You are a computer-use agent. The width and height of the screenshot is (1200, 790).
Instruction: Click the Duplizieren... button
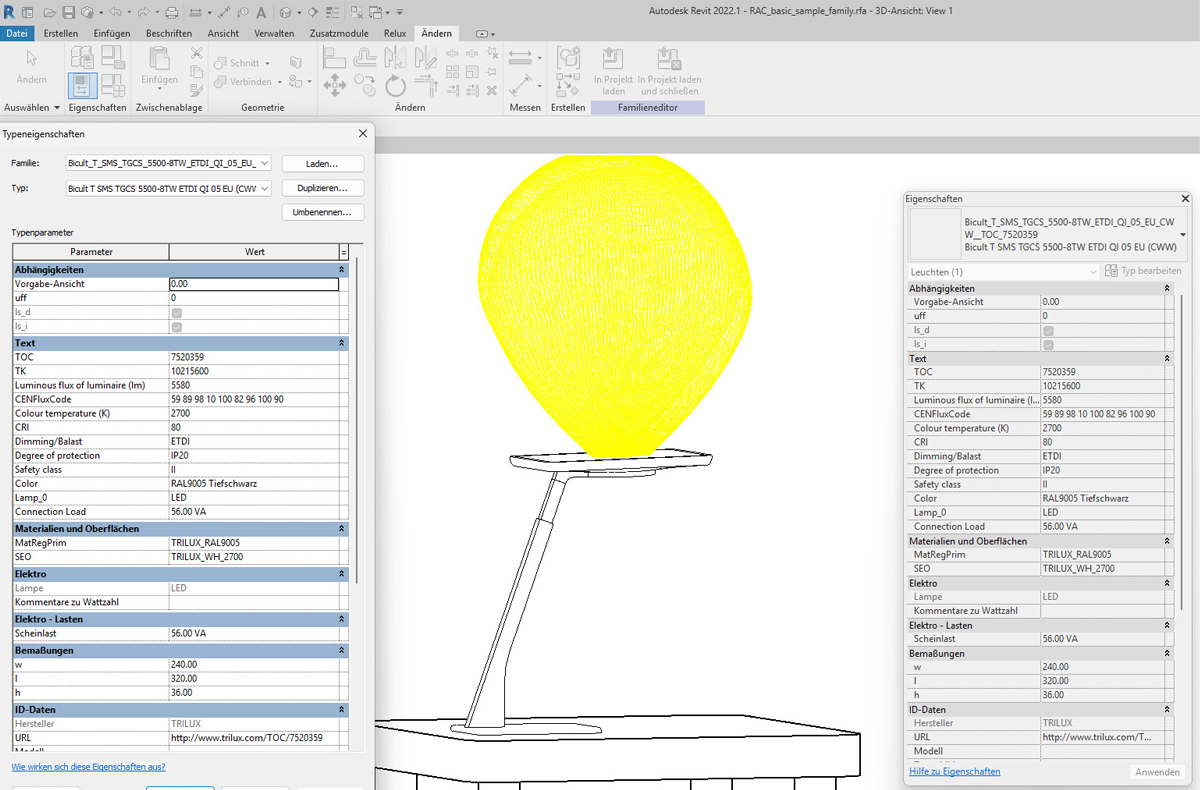pos(322,188)
